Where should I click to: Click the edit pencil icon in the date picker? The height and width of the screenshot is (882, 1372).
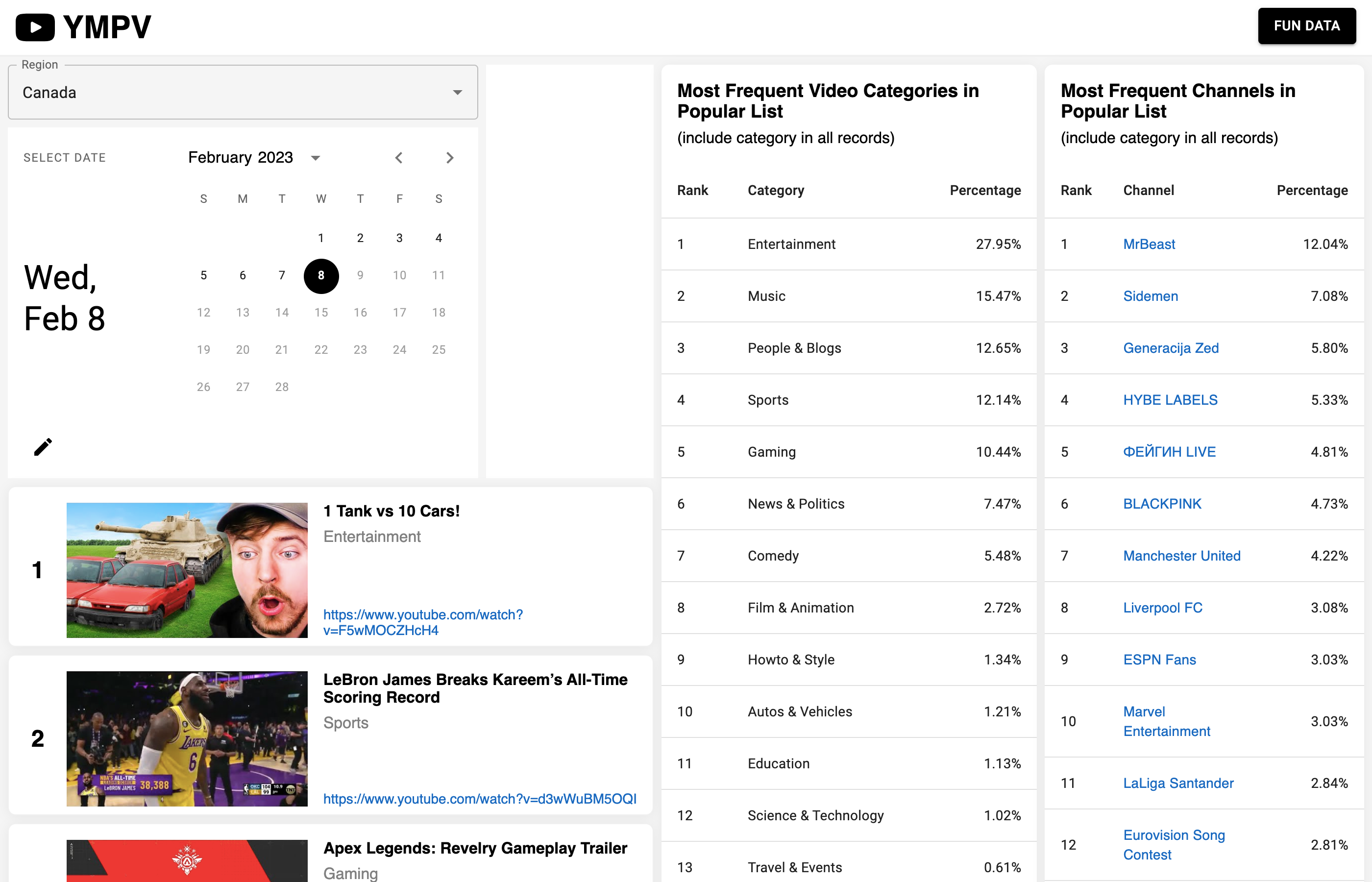point(43,447)
